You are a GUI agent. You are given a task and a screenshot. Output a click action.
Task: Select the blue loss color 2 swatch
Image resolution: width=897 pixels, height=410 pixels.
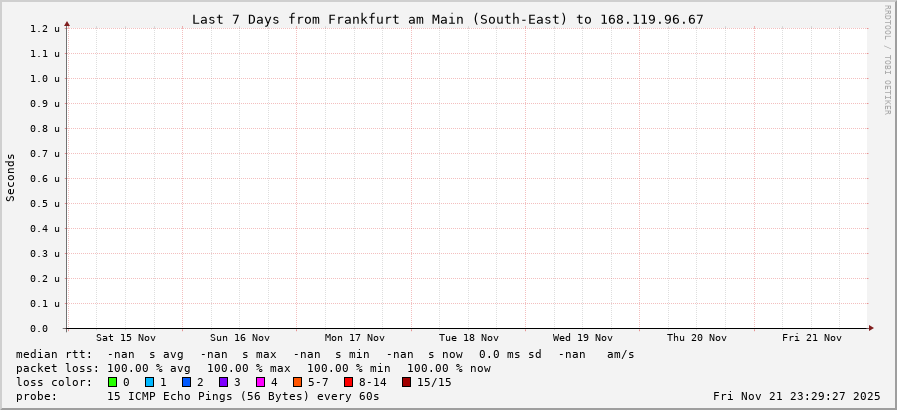186,382
